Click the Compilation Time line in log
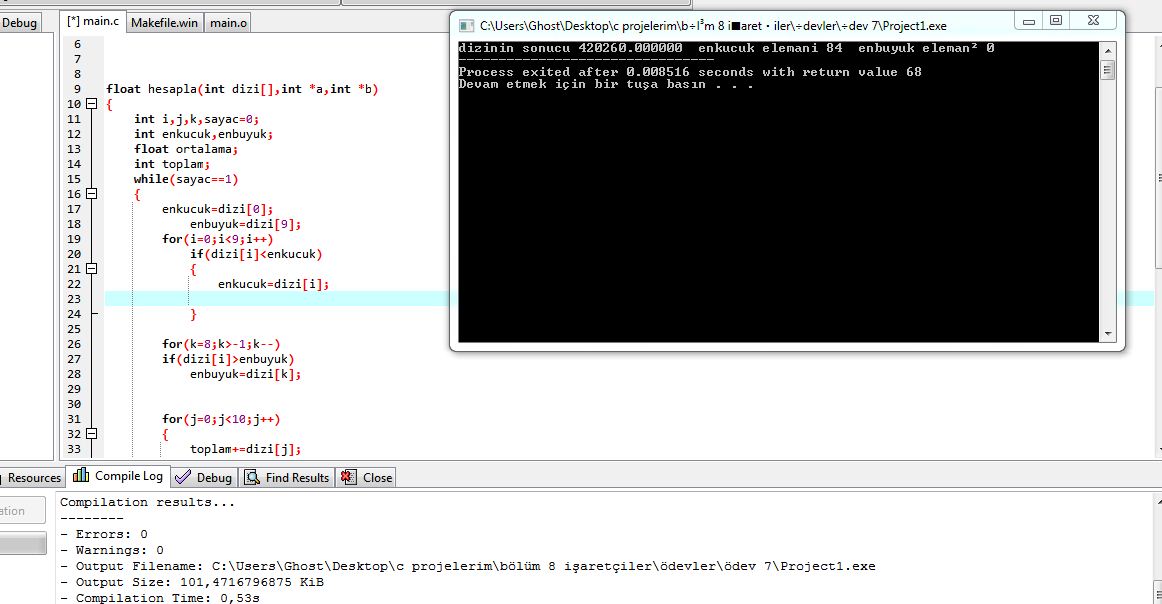1162x604 pixels. 160,598
